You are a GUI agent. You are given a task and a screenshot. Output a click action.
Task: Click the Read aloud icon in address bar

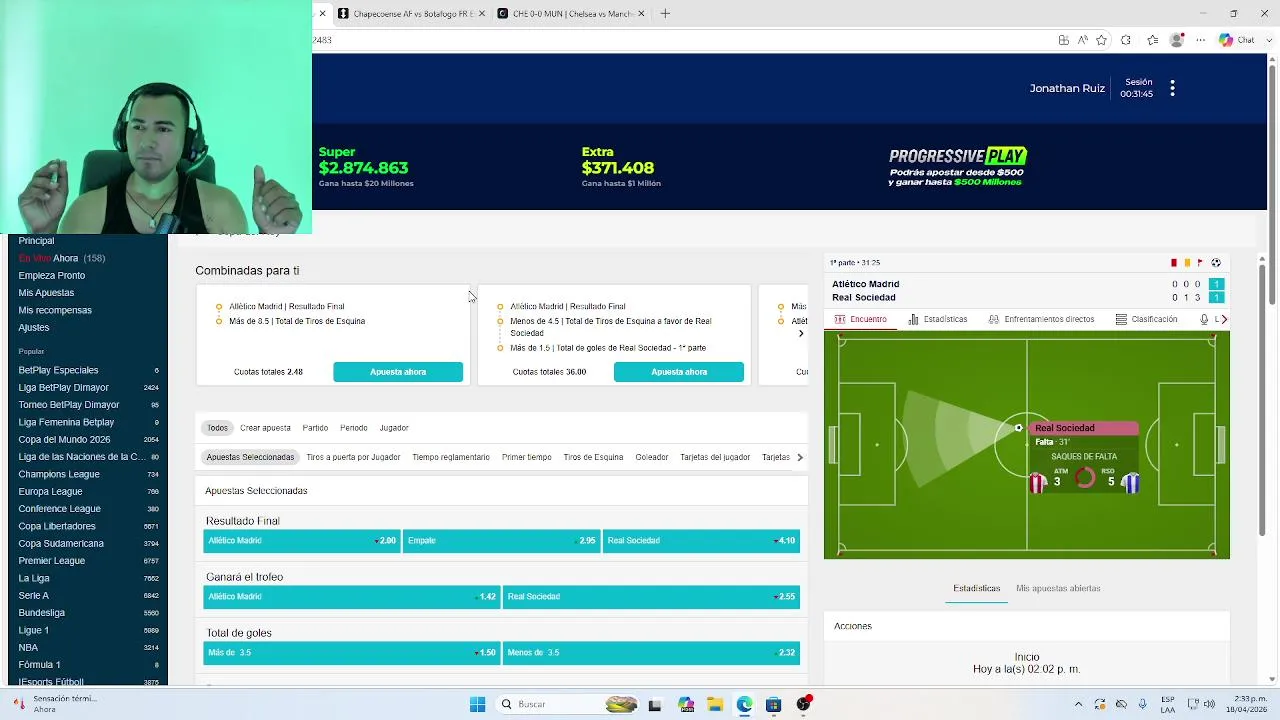point(1082,40)
